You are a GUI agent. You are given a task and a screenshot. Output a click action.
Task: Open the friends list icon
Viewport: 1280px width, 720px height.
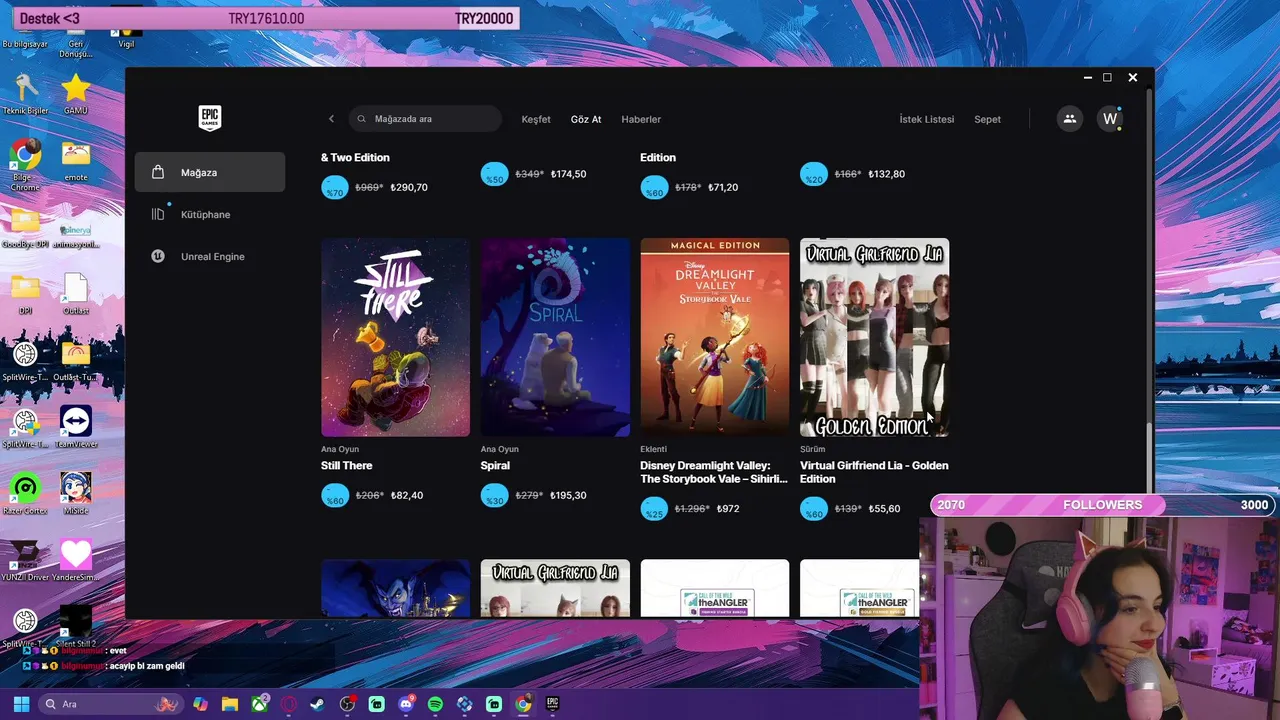click(x=1069, y=119)
